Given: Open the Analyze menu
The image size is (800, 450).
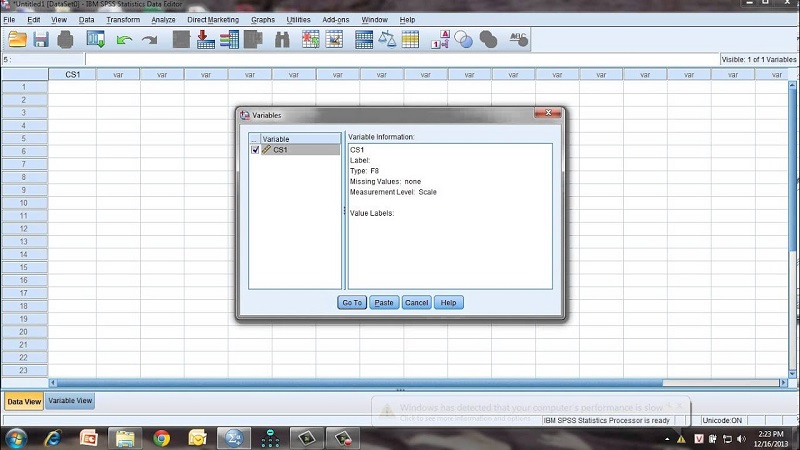Looking at the screenshot, I should pyautogui.click(x=163, y=19).
